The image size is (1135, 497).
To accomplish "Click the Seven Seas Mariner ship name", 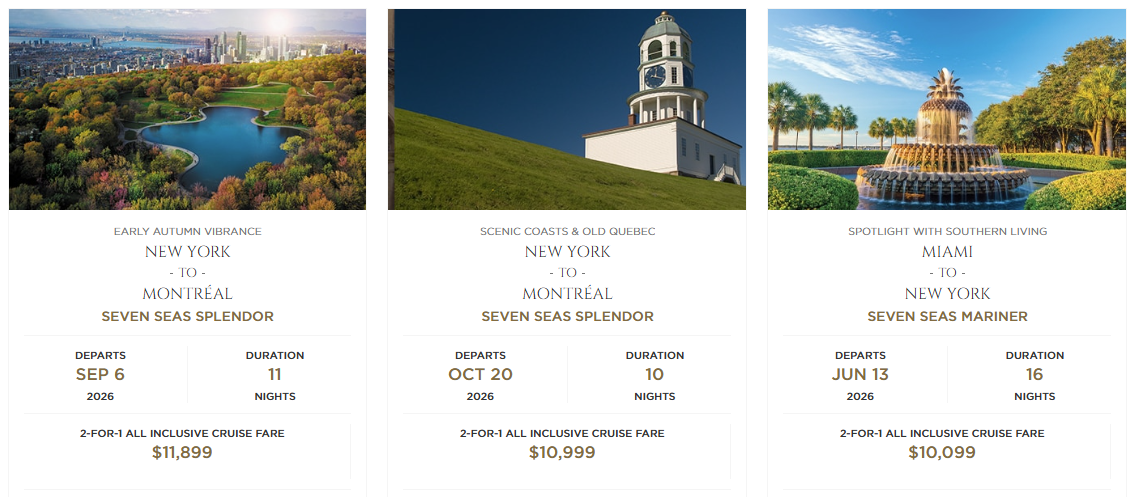I will [x=947, y=317].
